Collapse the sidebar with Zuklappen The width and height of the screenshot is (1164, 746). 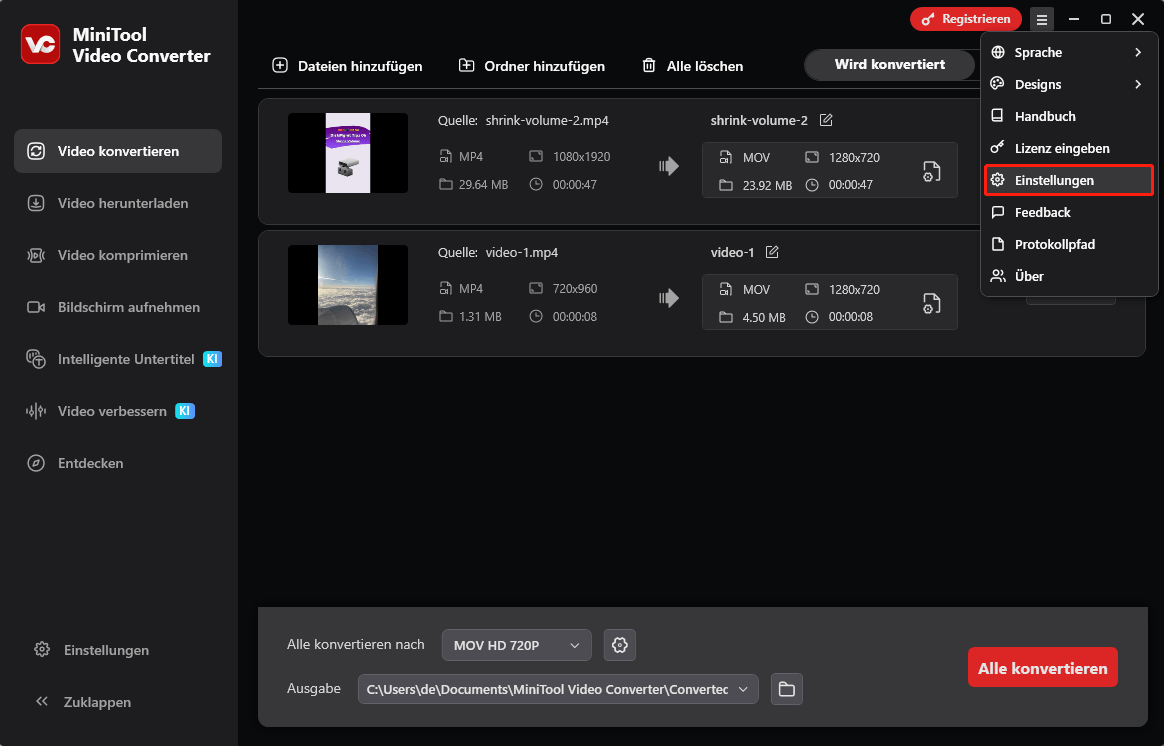[x=83, y=702]
